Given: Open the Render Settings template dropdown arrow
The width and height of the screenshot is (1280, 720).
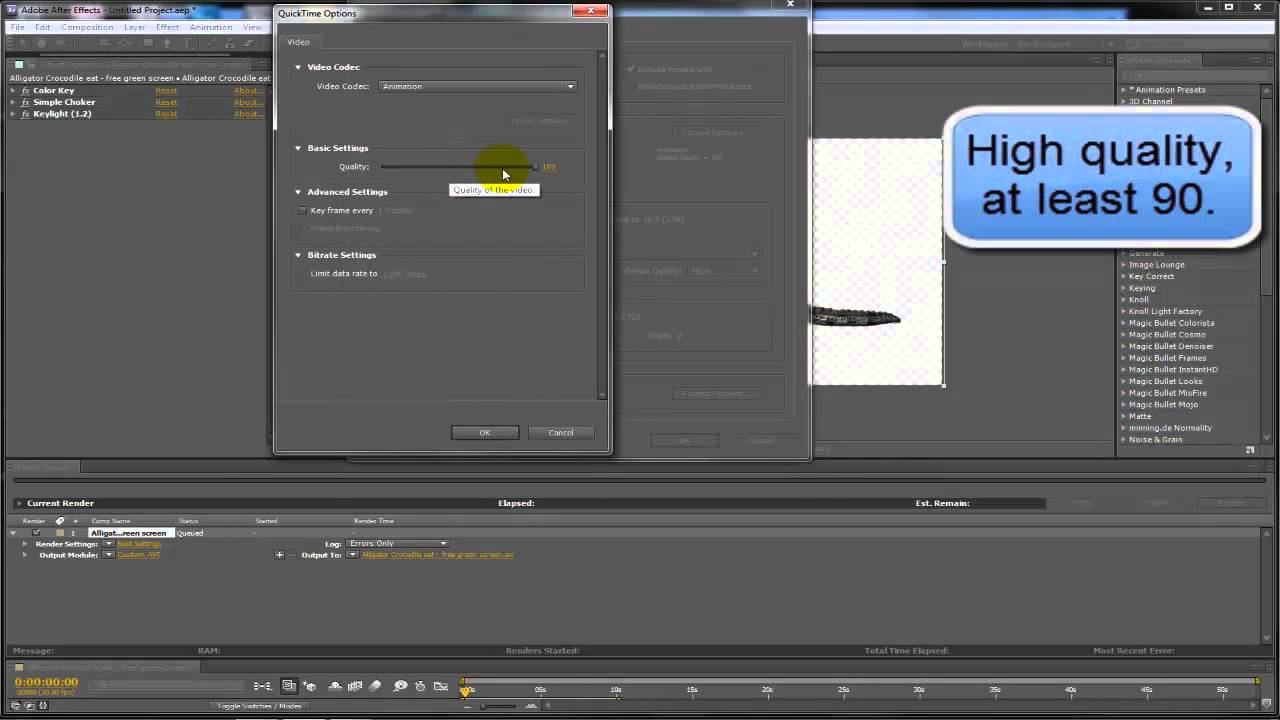Looking at the screenshot, I should tap(108, 544).
